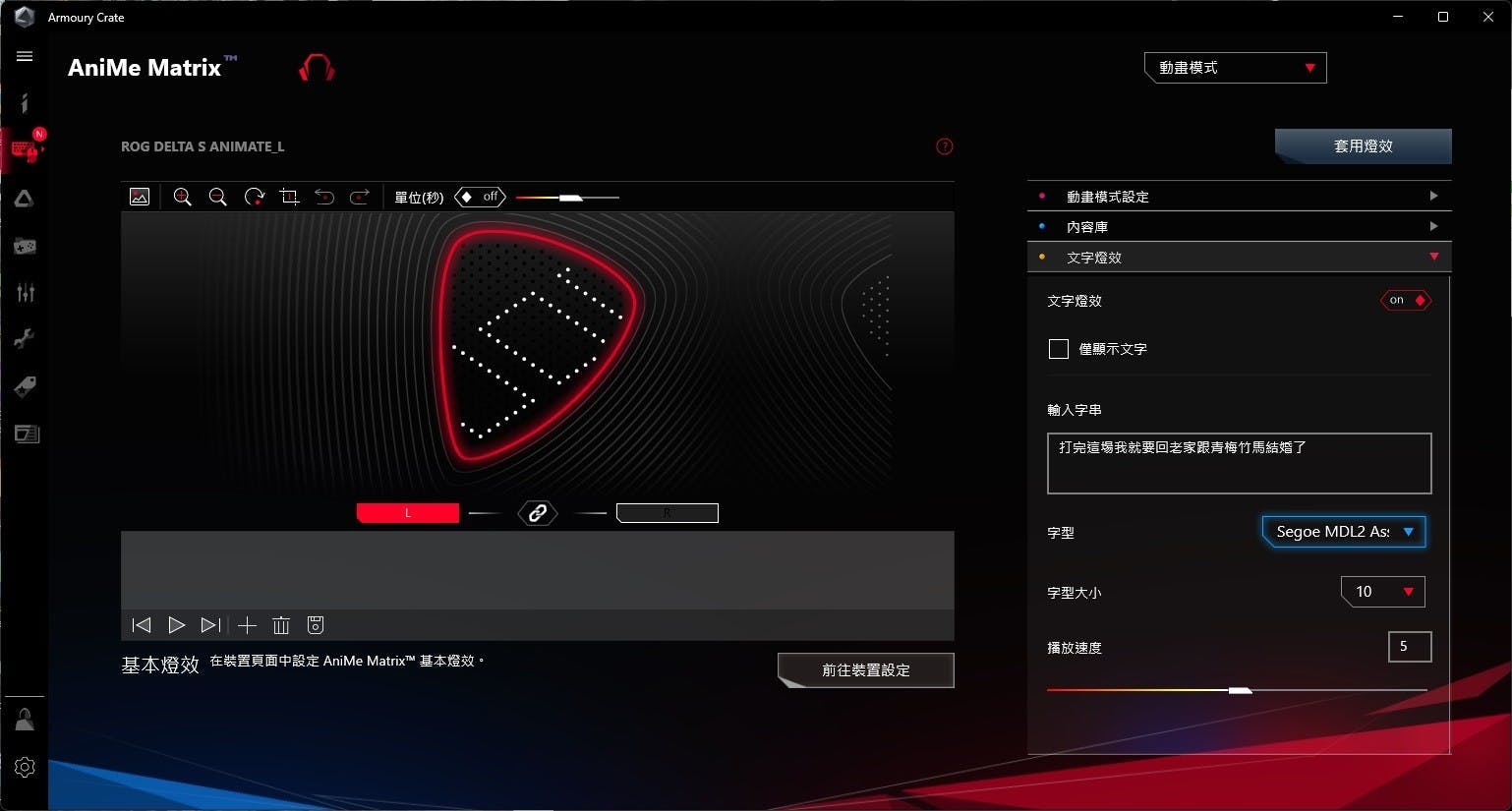Click the zoom in magnifier tool
The width and height of the screenshot is (1512, 811).
(182, 197)
